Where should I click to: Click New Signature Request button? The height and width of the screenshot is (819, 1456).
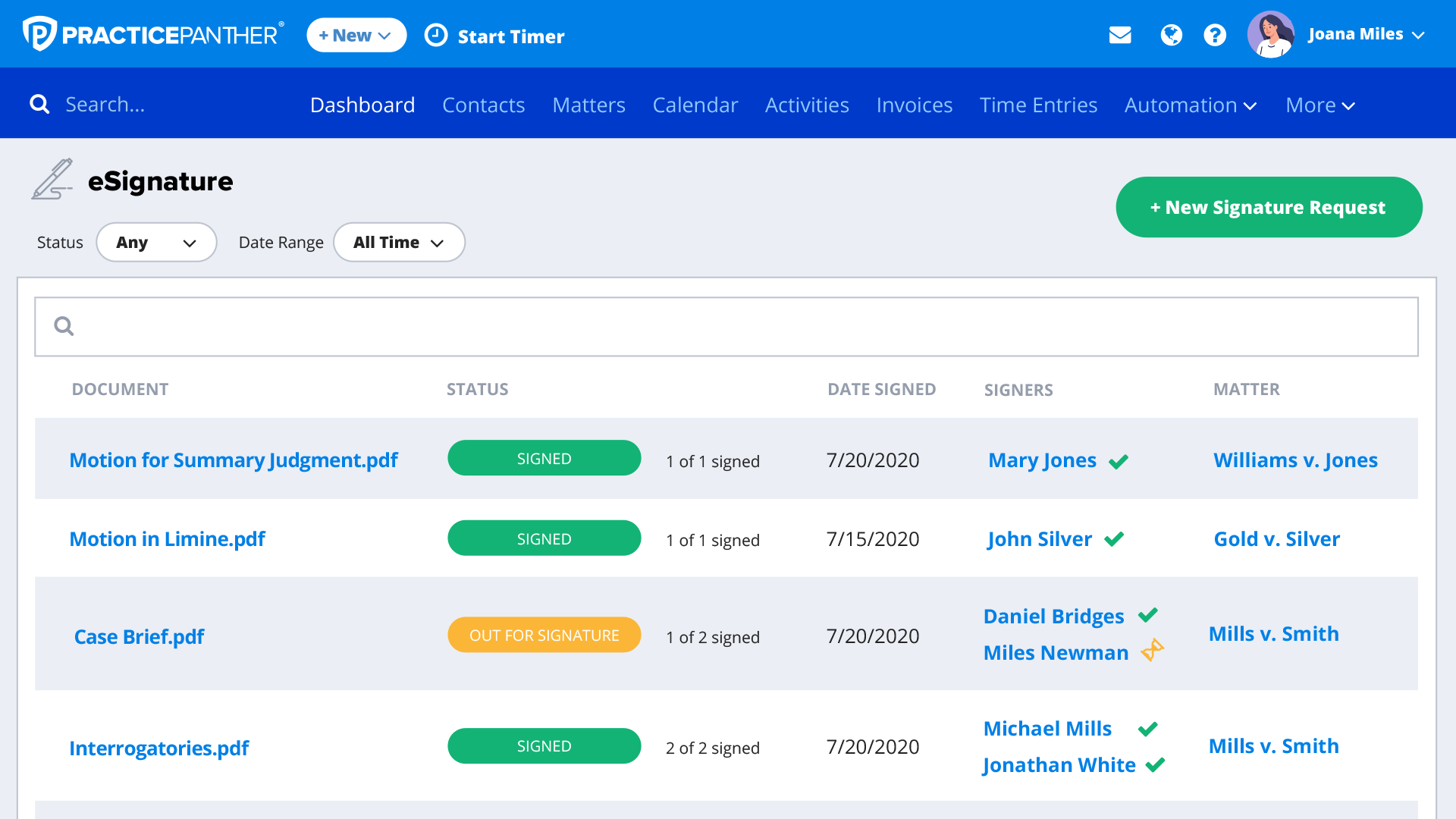pyautogui.click(x=1269, y=207)
